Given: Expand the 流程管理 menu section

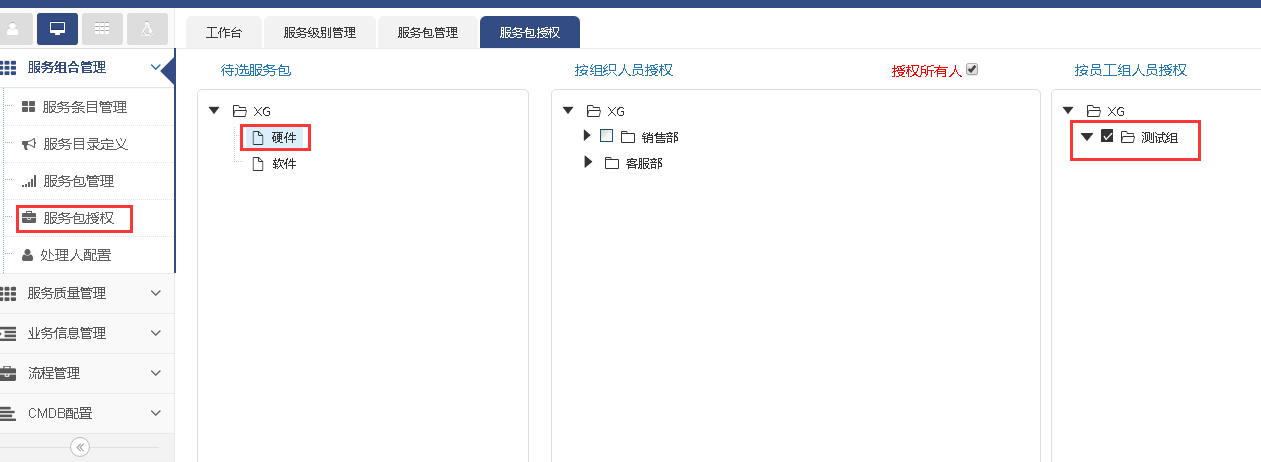Looking at the screenshot, I should (x=80, y=373).
